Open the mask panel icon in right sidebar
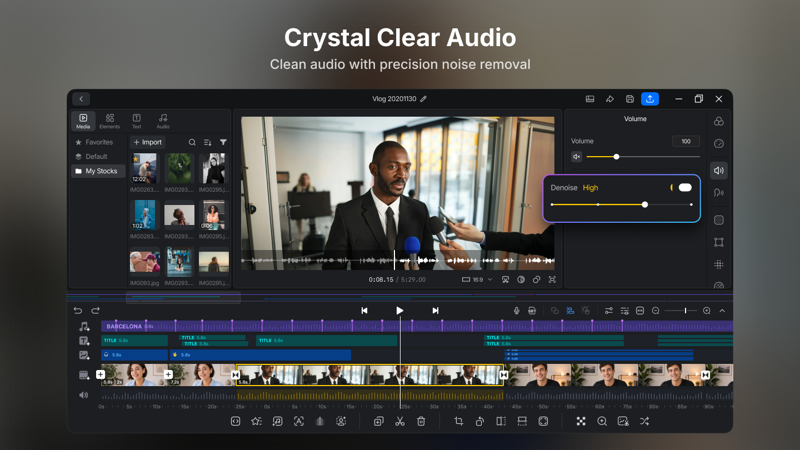The height and width of the screenshot is (450, 800). (718, 220)
